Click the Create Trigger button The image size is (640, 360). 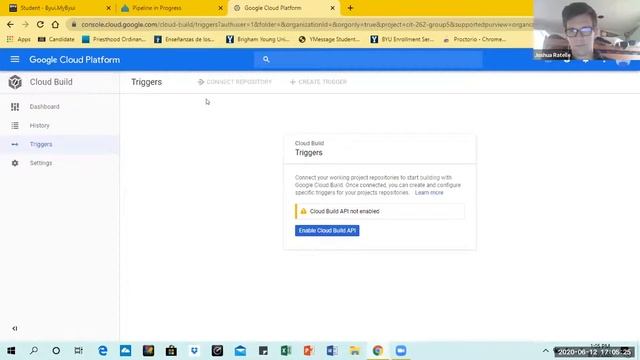click(318, 82)
